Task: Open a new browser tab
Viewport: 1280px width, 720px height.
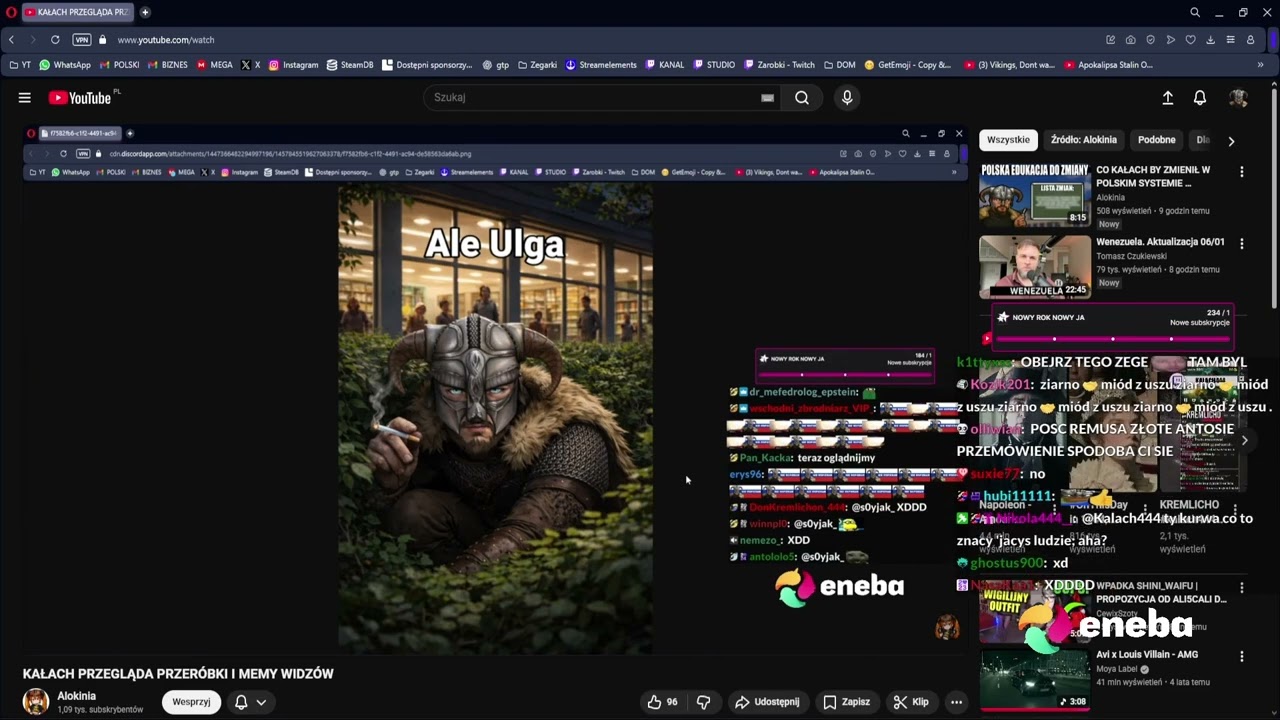Action: tap(145, 12)
